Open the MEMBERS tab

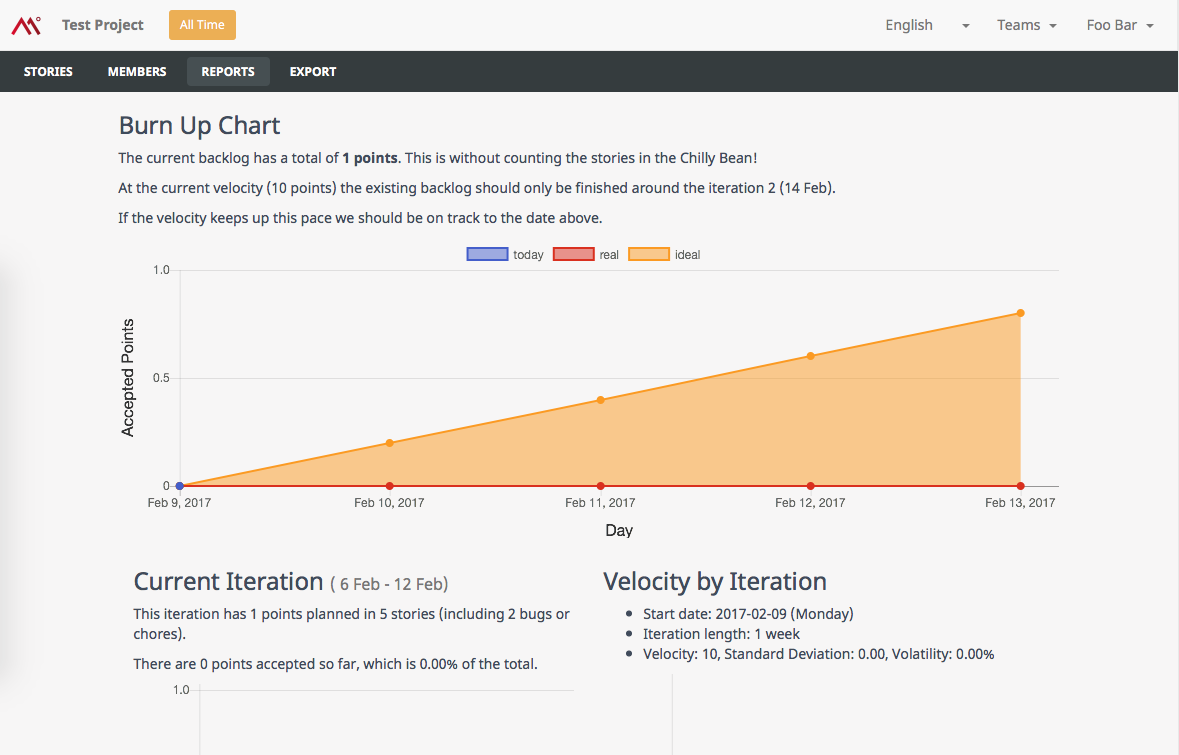pos(136,71)
